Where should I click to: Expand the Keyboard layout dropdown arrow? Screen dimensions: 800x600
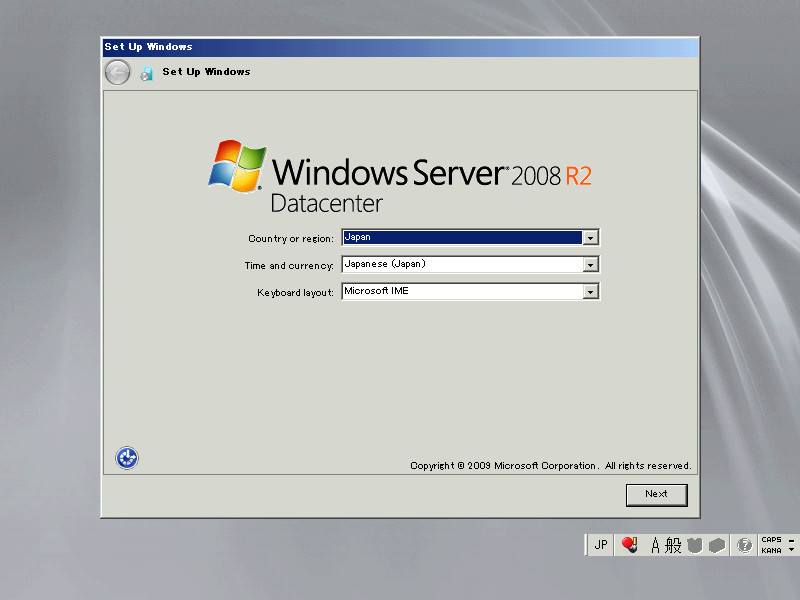click(590, 292)
